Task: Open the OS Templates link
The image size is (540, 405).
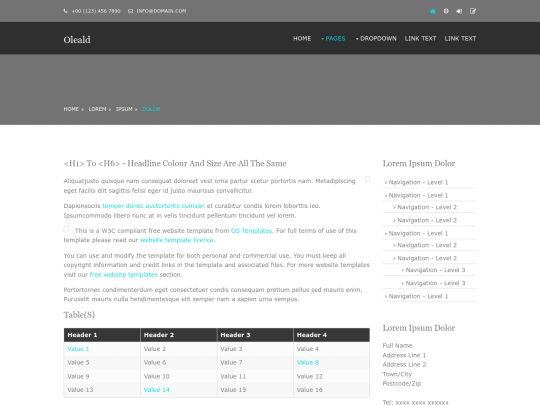Action: click(x=251, y=230)
